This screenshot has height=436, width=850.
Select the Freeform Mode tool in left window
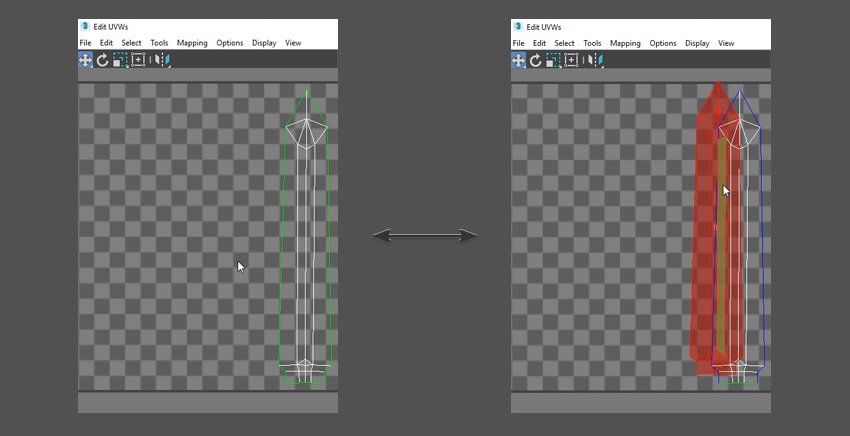coord(138,60)
